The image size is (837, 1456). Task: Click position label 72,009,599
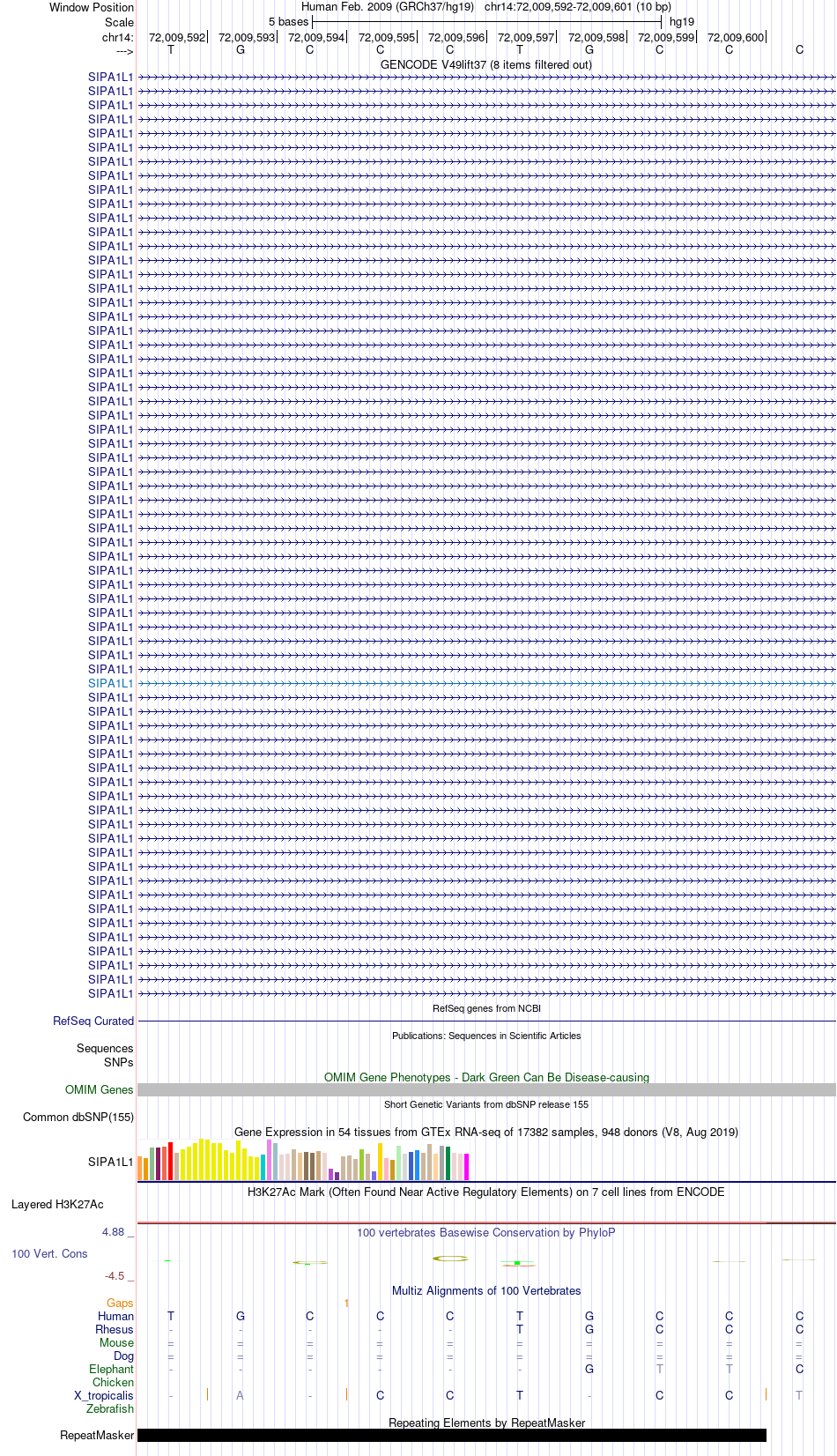666,37
